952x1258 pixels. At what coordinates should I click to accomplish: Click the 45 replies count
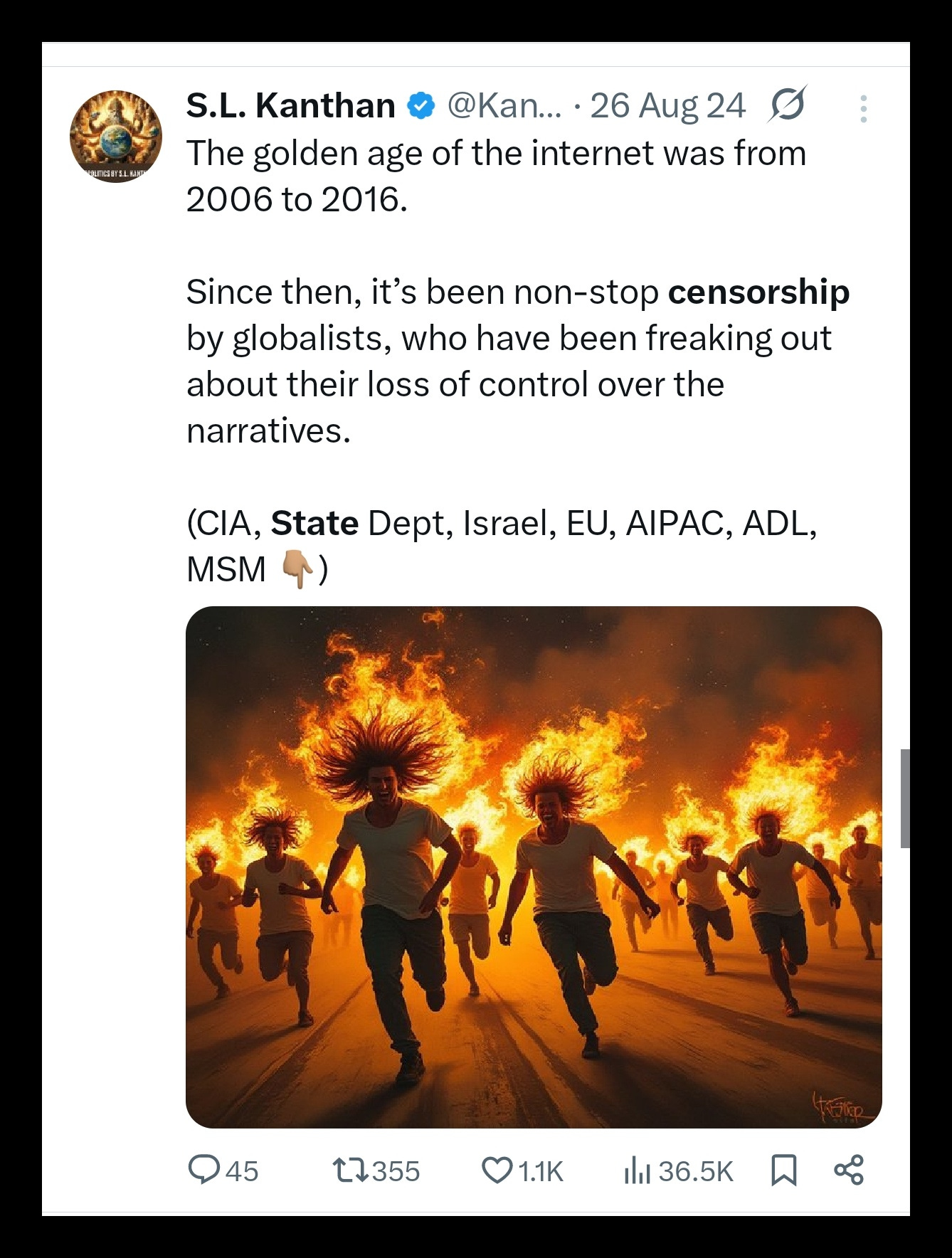242,1171
